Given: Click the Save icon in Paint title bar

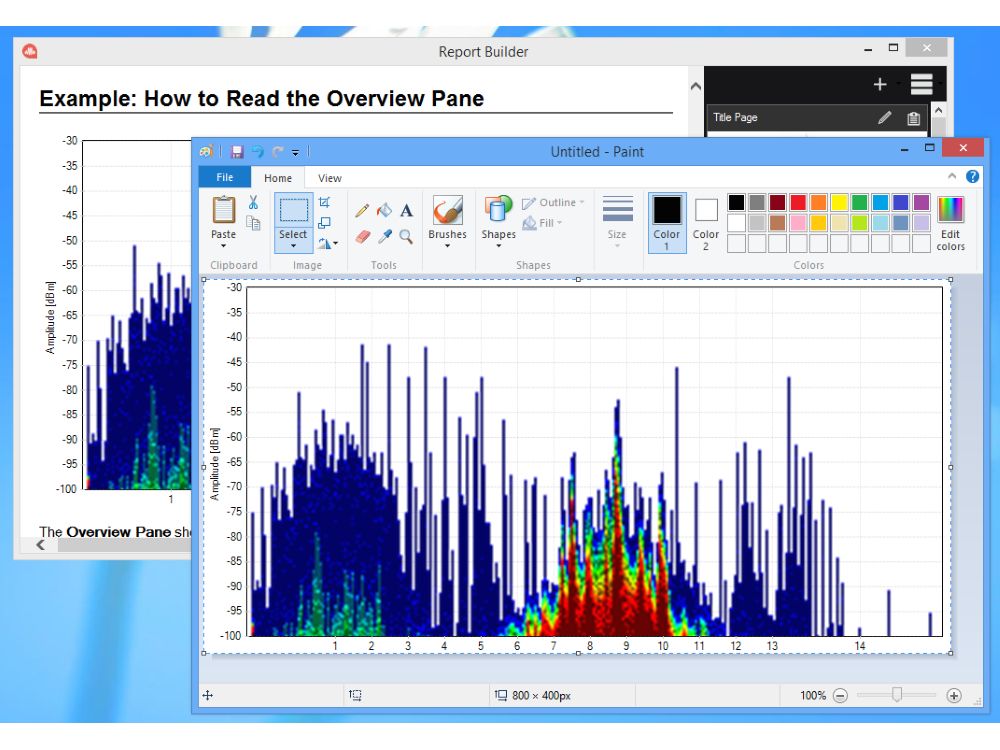Looking at the screenshot, I should [237, 152].
